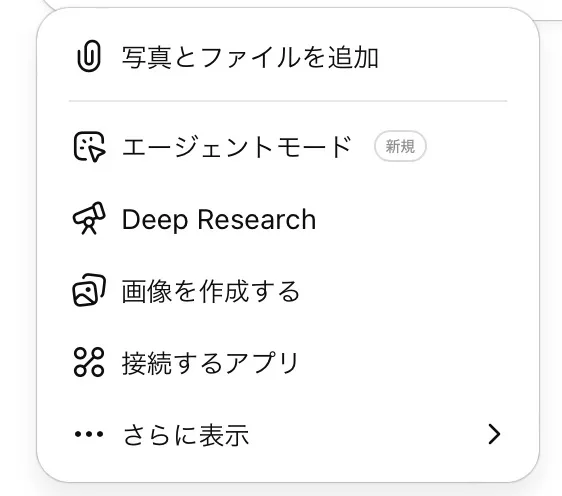Start Deep Research from the menu label

pyautogui.click(x=219, y=219)
